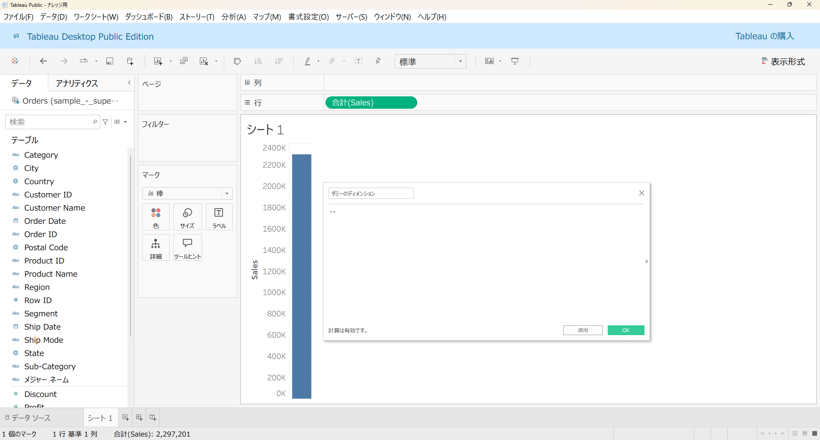The image size is (820, 440).
Task: Select the Ship Mode field
Action: tap(43, 340)
